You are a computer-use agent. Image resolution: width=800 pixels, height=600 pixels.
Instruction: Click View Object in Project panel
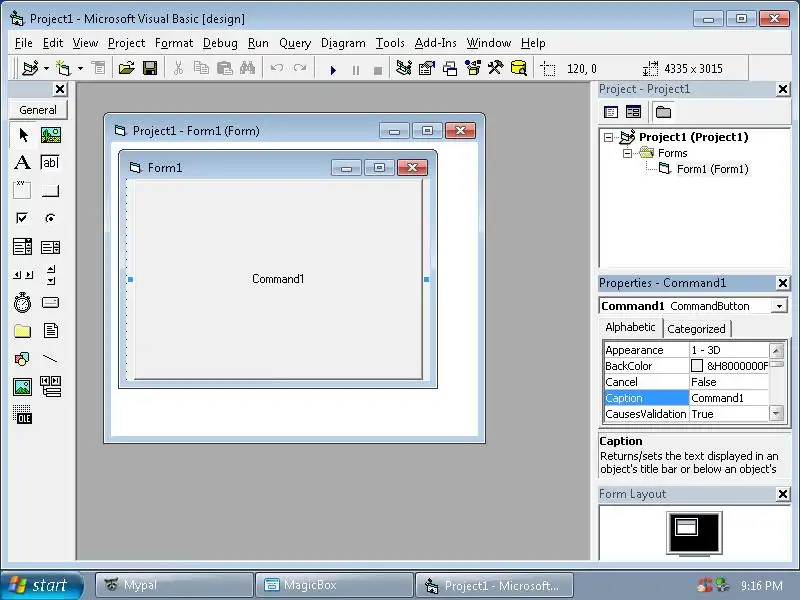click(634, 112)
